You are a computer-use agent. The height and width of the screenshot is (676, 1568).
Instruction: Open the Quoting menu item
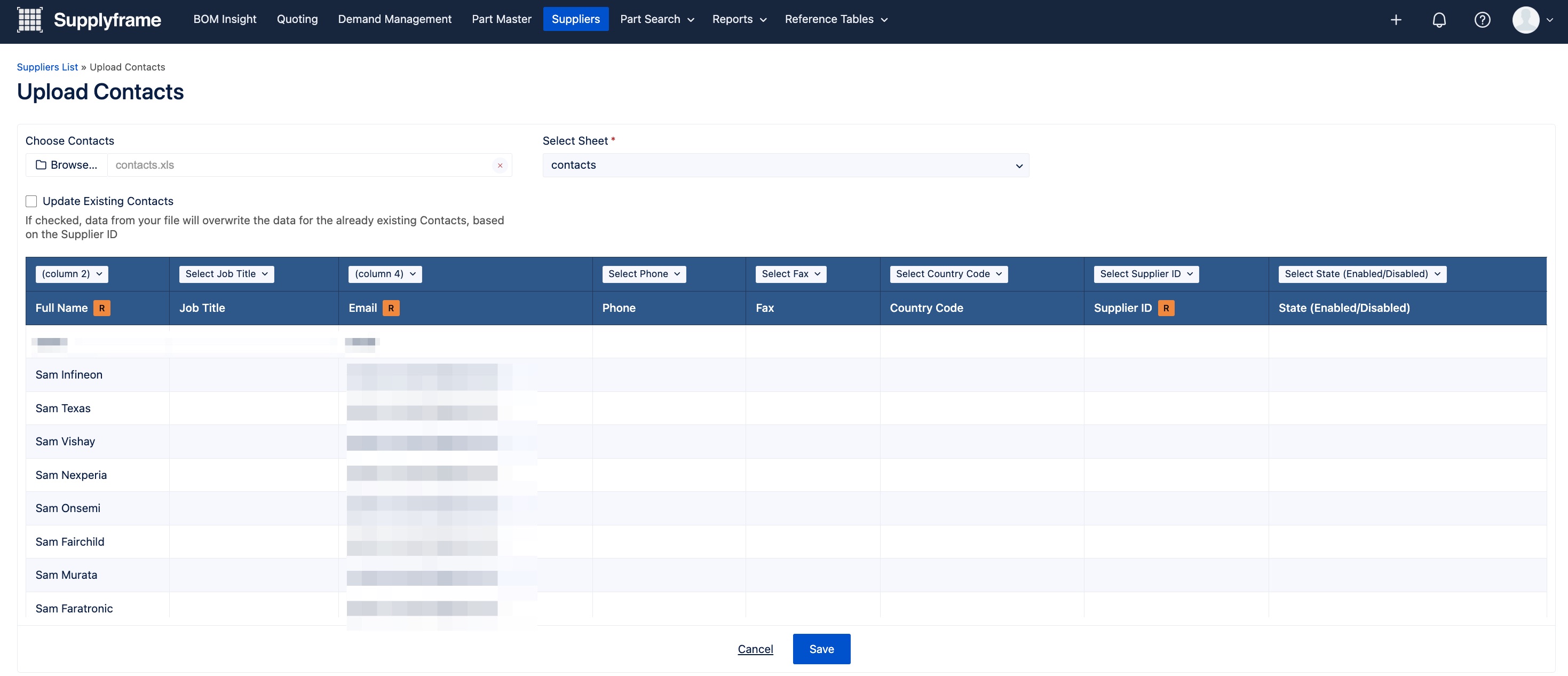click(297, 19)
